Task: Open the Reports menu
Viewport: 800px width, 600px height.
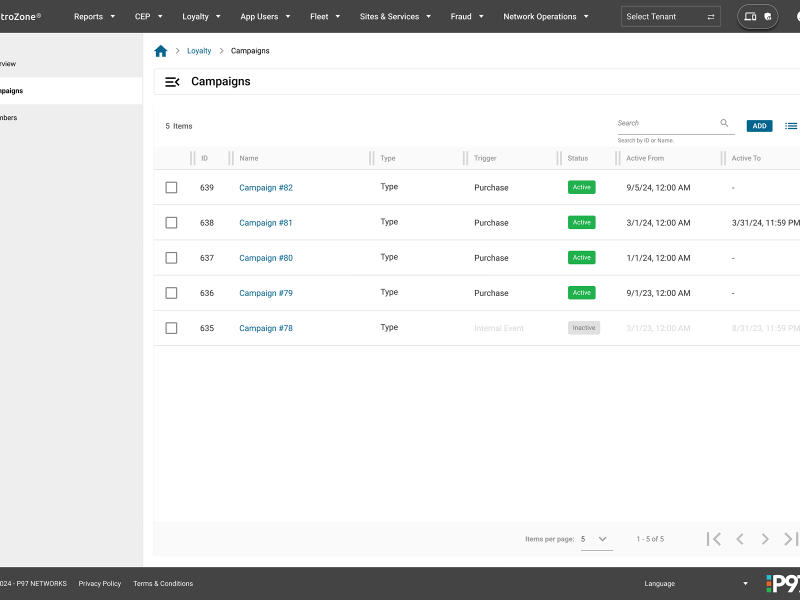Action: [x=93, y=16]
